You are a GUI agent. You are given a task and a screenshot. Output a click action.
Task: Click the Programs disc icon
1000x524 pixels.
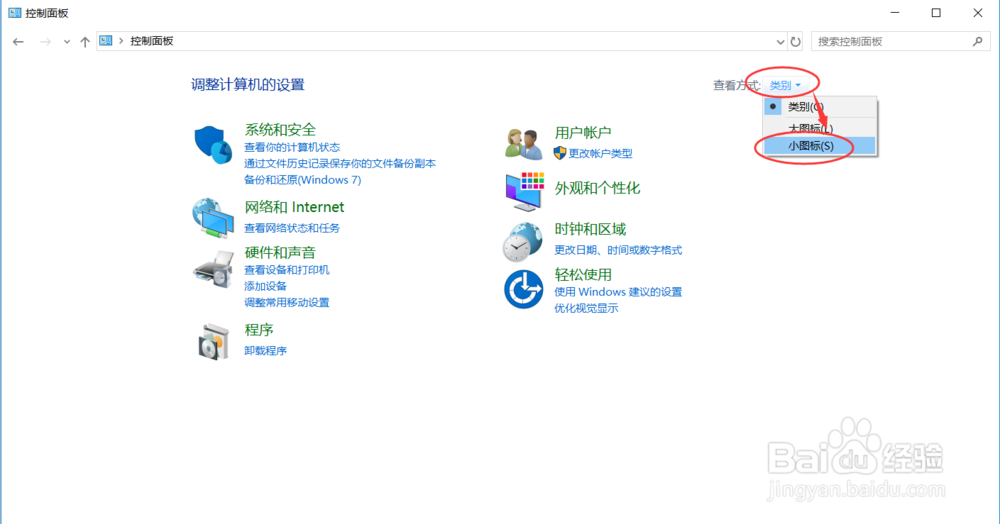pos(214,342)
